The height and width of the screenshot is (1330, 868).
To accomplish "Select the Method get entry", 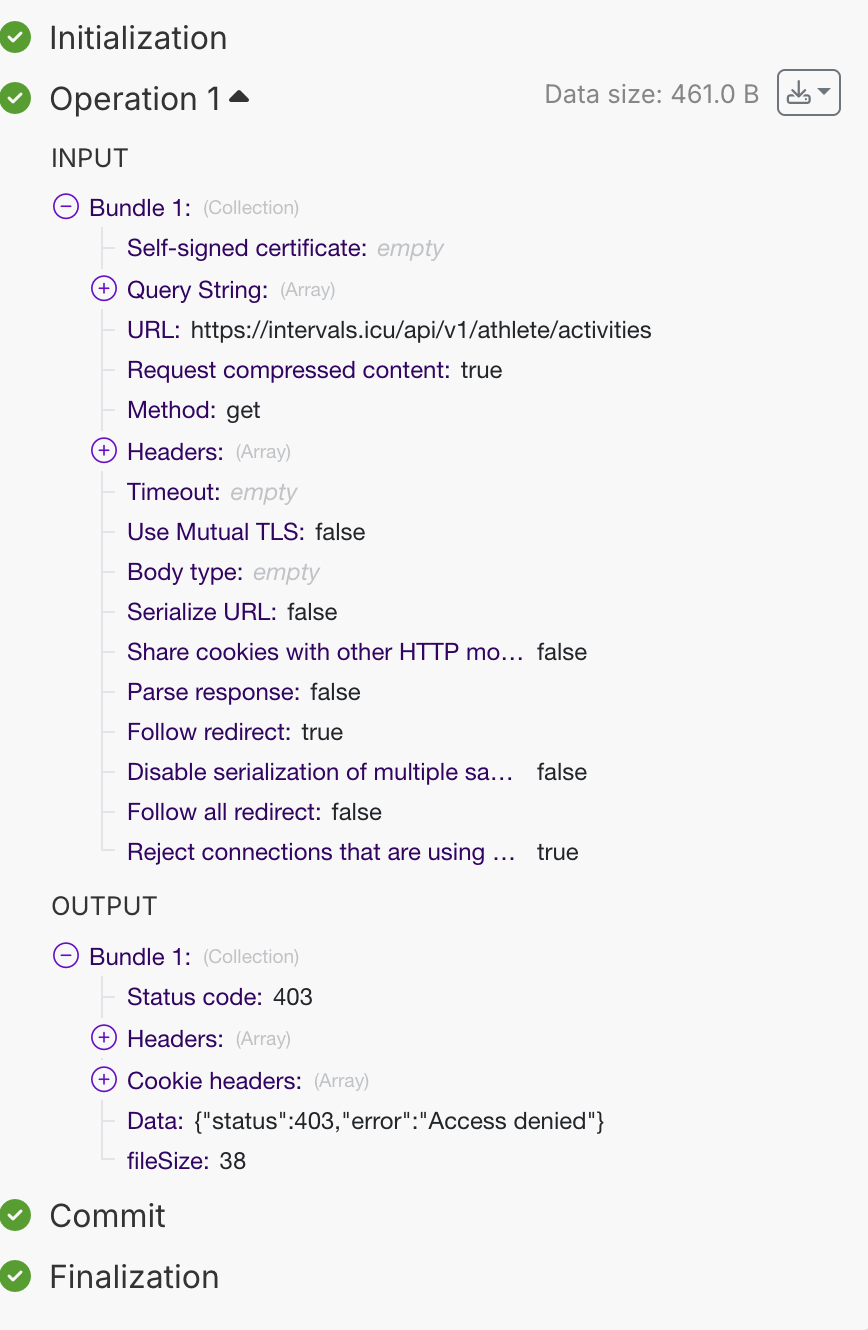I will tap(194, 410).
